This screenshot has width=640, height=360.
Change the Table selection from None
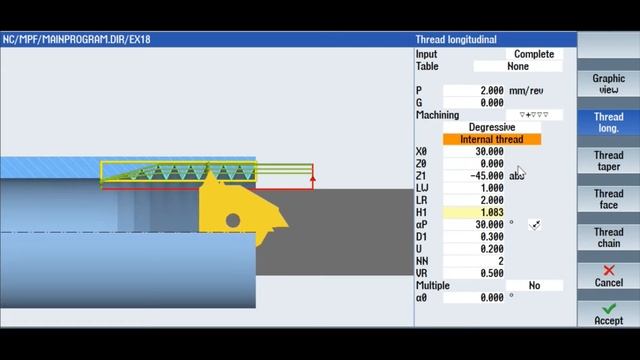tap(518, 66)
